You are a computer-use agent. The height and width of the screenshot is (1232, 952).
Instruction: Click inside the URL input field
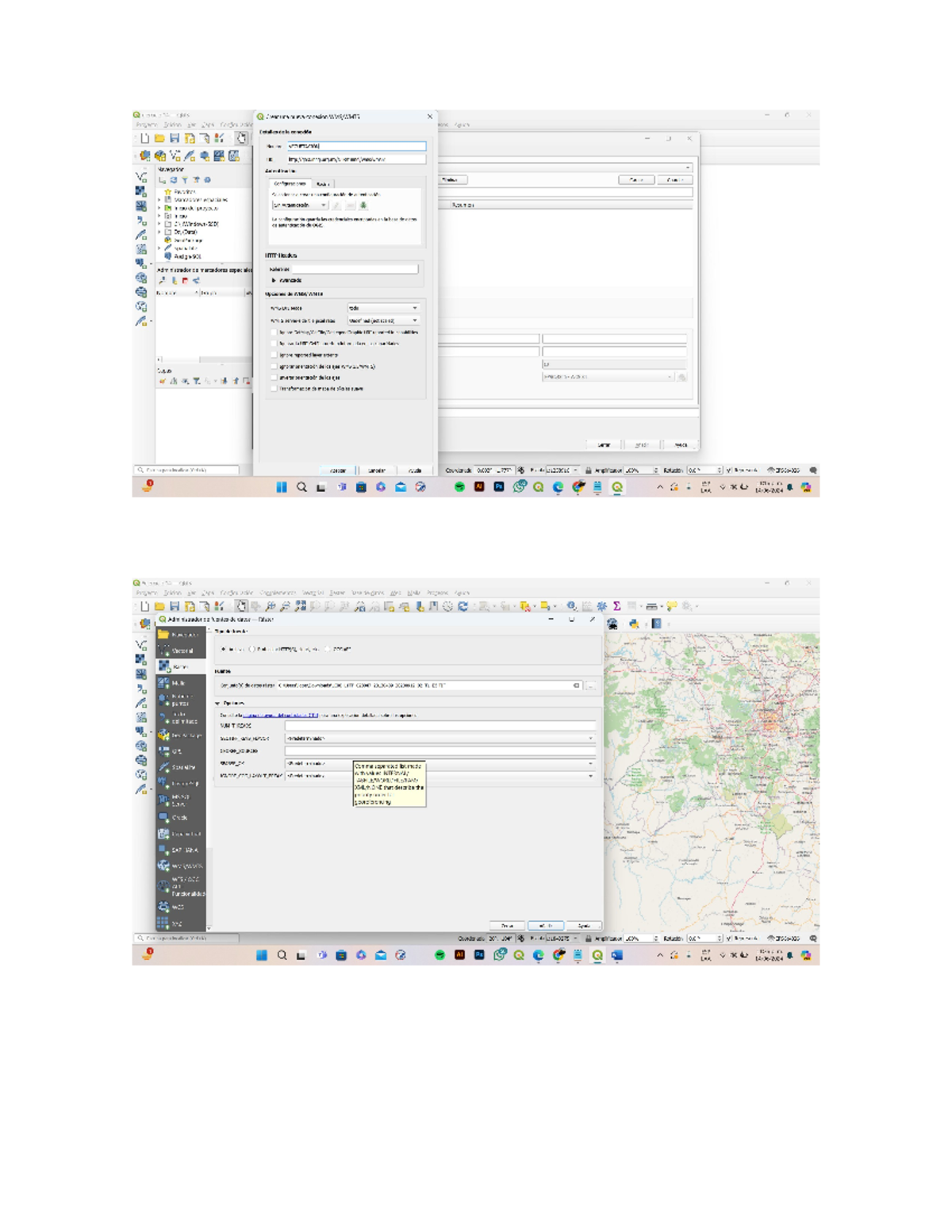(357, 159)
